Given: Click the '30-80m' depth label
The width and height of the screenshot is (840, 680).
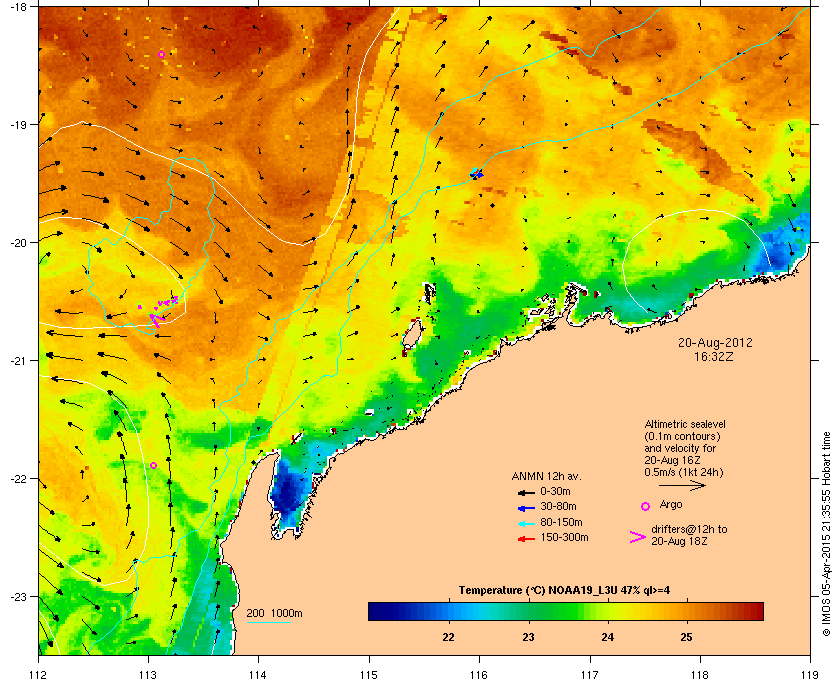Looking at the screenshot, I should coord(558,506).
